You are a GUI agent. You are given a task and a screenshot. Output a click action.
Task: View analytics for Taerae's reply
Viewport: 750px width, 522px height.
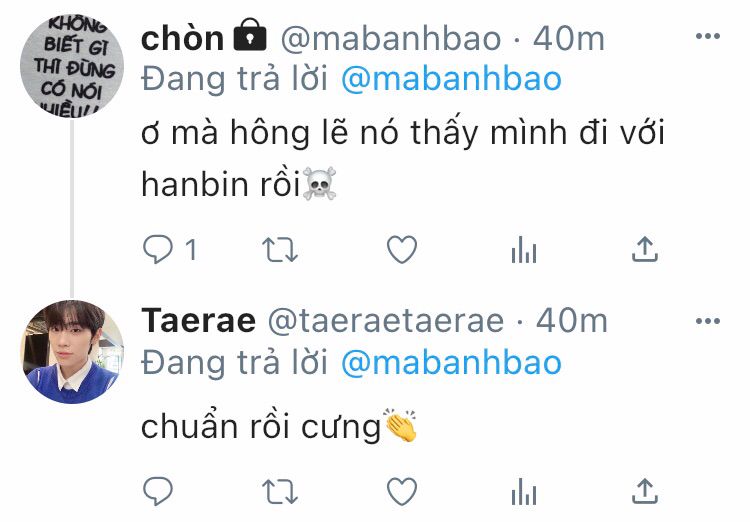pyautogui.click(x=524, y=492)
